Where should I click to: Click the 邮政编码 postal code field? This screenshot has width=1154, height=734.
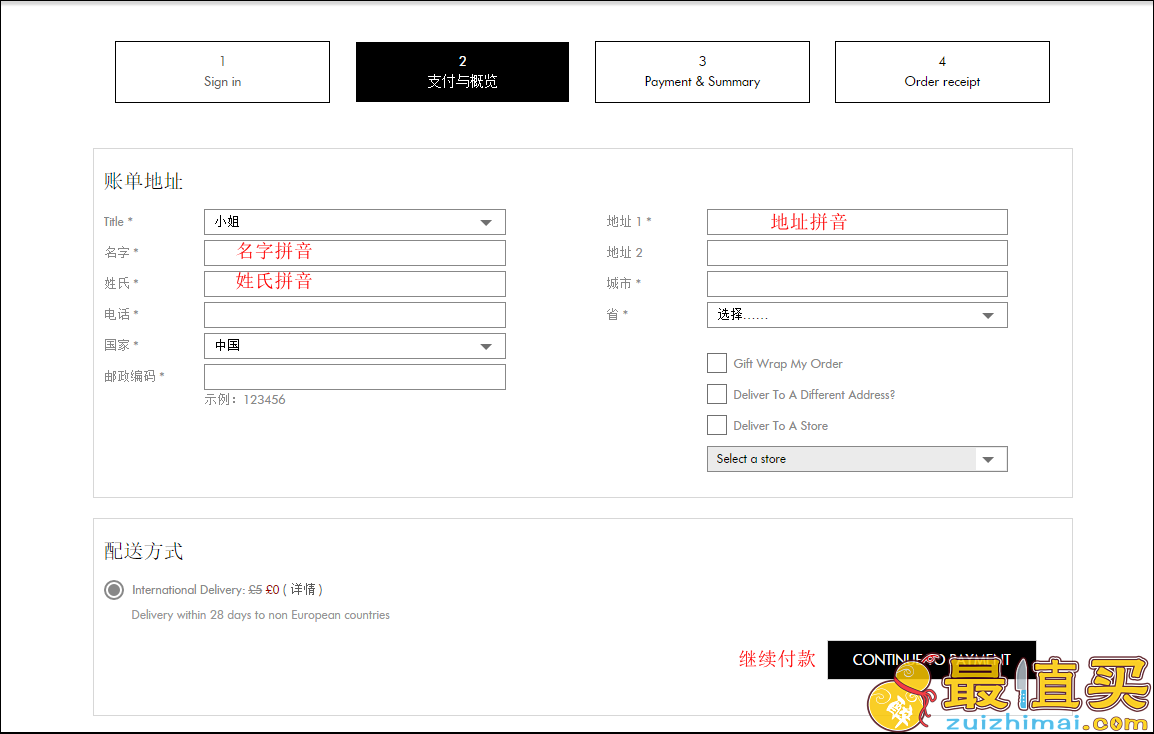[x=355, y=376]
